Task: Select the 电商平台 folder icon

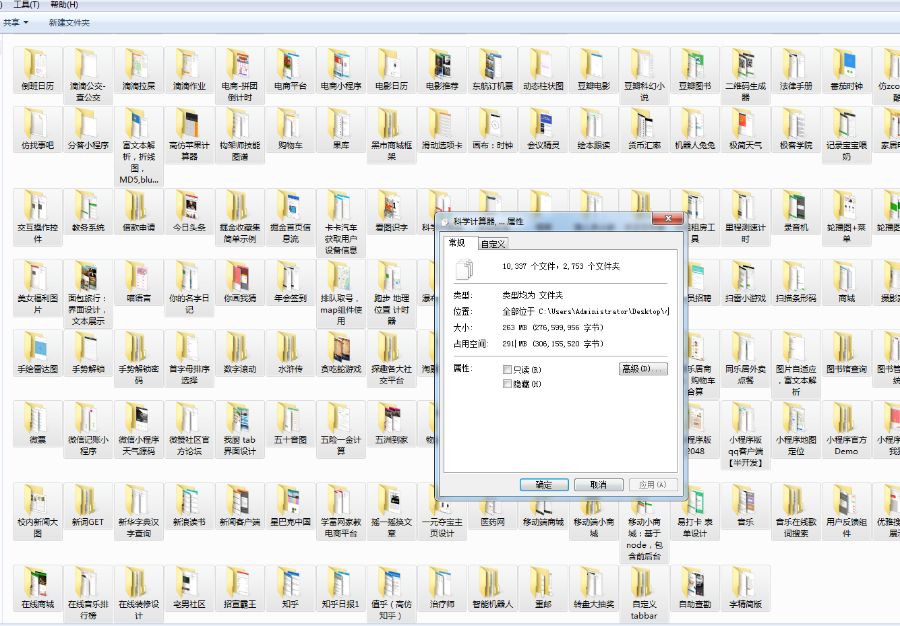Action: coord(290,64)
